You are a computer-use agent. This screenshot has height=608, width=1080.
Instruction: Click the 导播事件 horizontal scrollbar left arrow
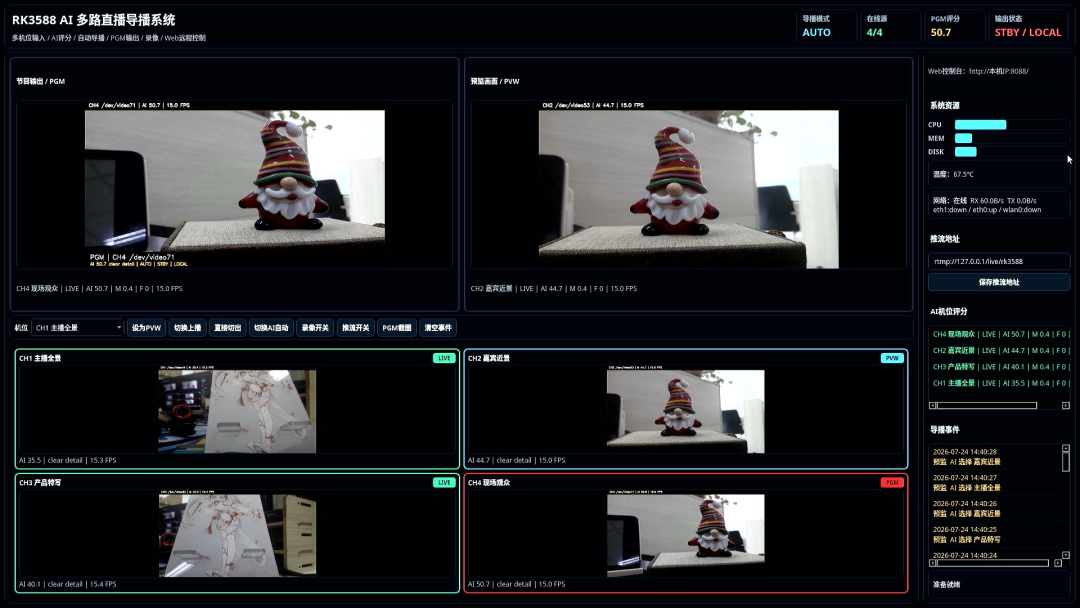[933, 563]
